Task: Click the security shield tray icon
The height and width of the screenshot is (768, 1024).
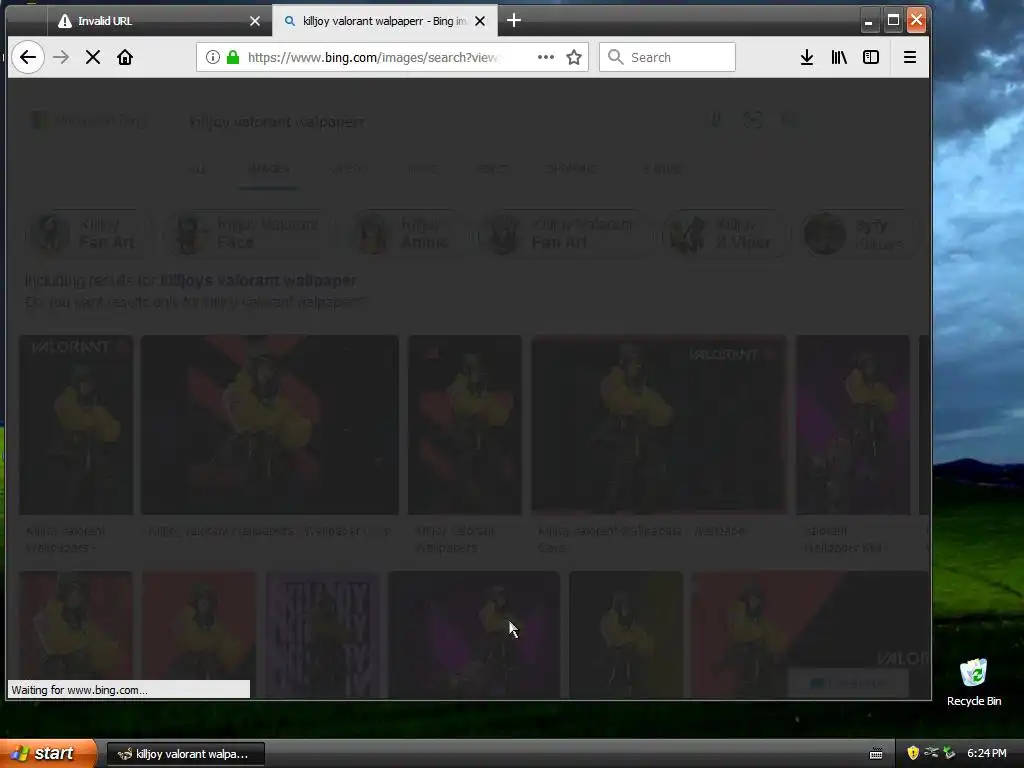Action: [x=913, y=753]
